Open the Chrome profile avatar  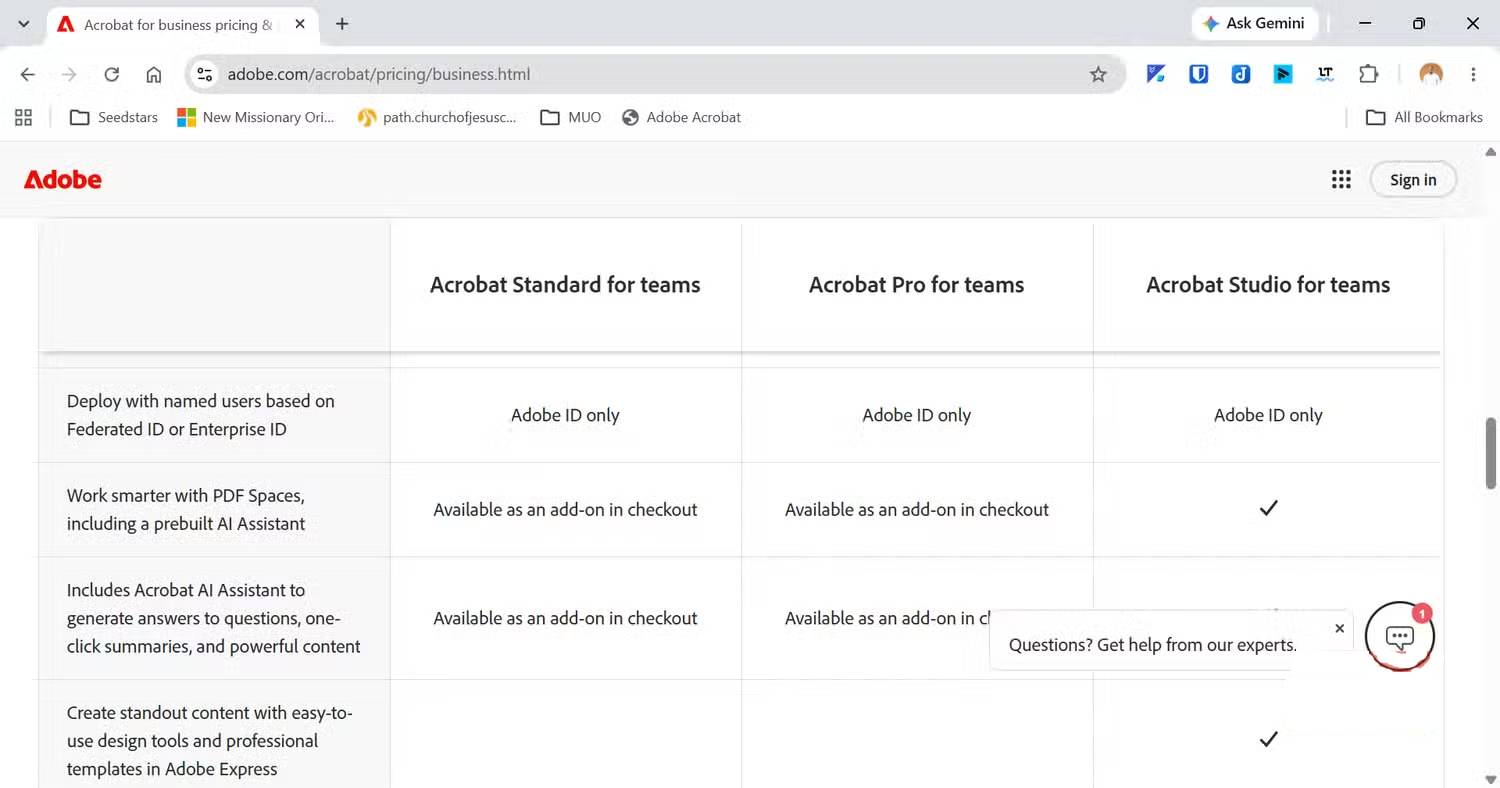tap(1431, 74)
